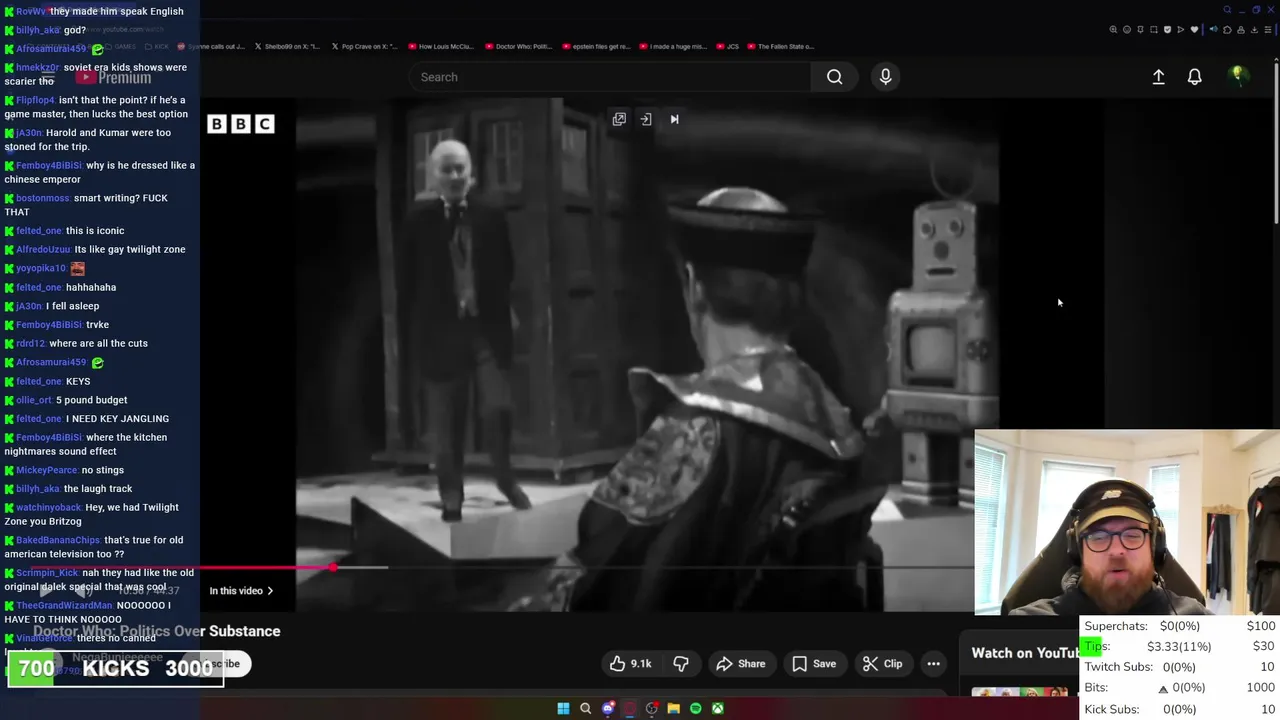Click the tab search icon at the browser window top
1280x720 pixels.
(1227, 10)
